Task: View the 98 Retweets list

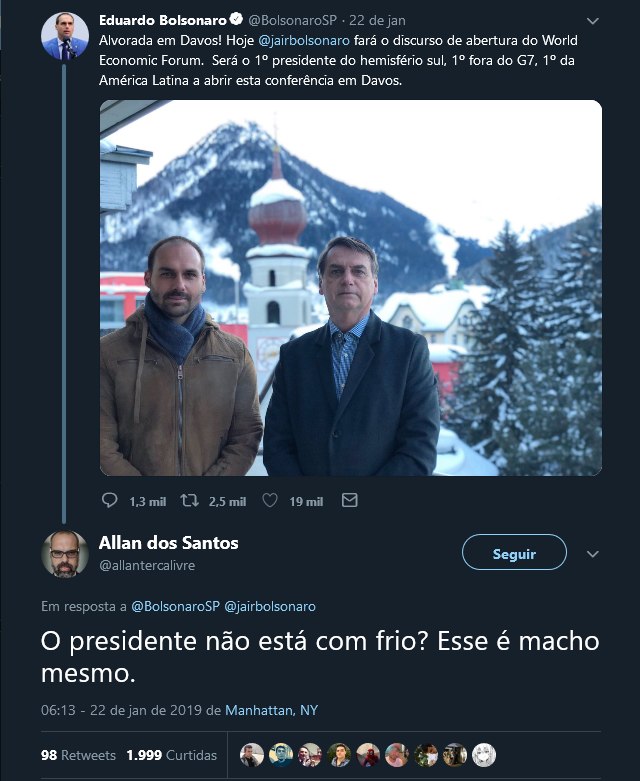Action: (78, 755)
